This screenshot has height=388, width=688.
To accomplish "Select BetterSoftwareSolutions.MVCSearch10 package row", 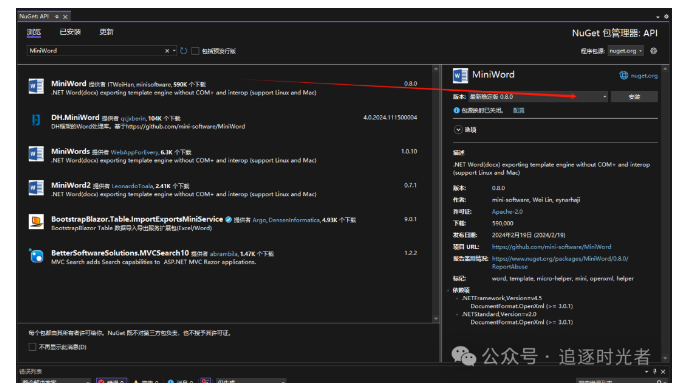I will pos(225,256).
